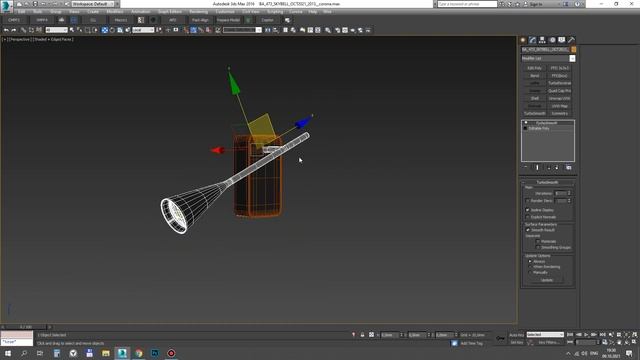
Task: Click the Shell modifier button
Action: 535,98
